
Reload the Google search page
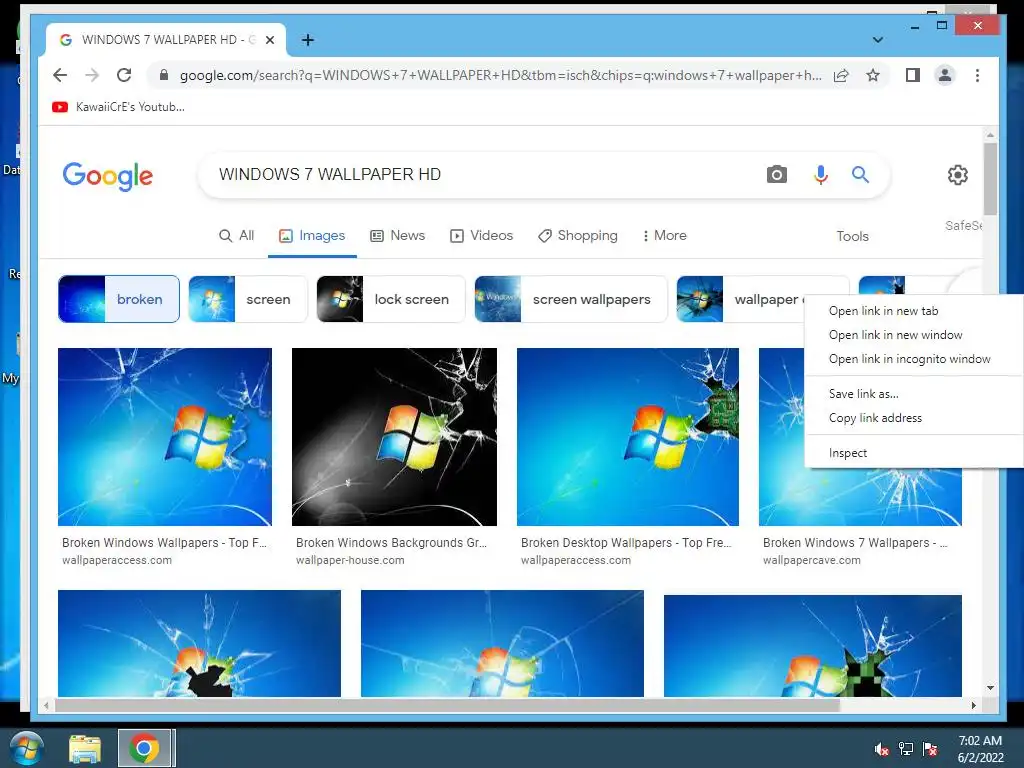(x=124, y=75)
